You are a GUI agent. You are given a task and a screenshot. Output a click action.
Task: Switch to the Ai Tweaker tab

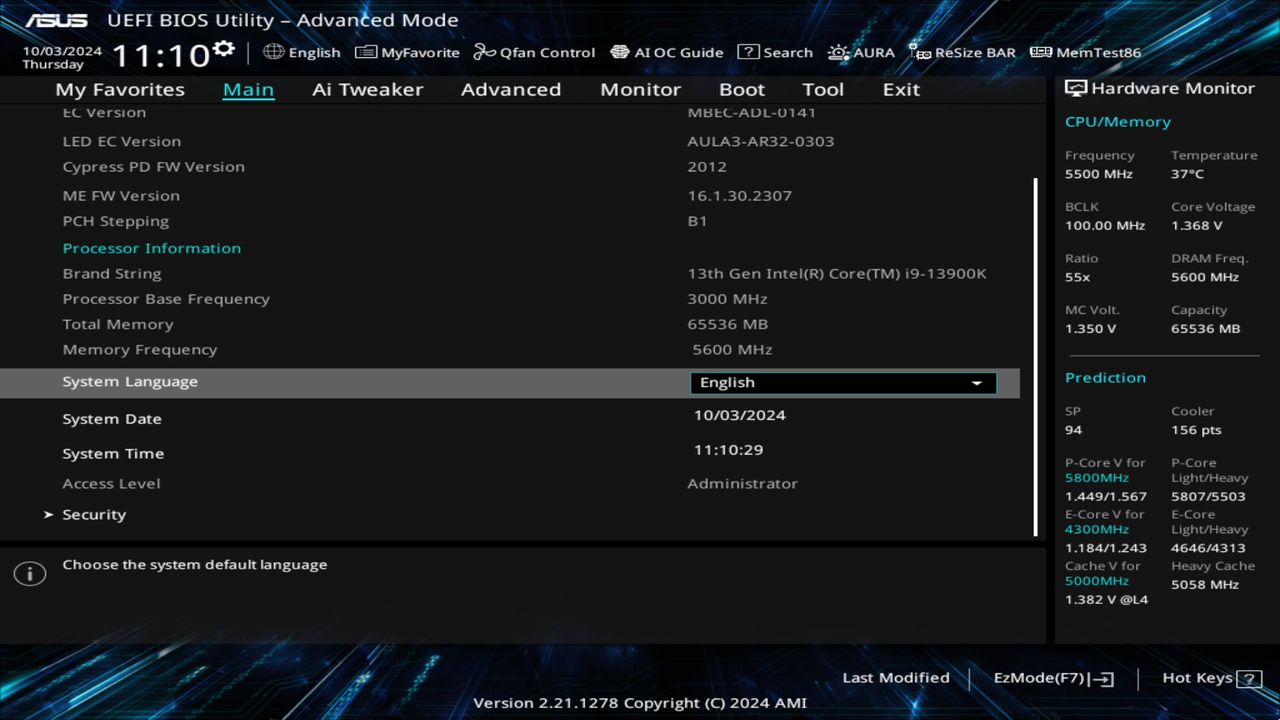click(367, 89)
